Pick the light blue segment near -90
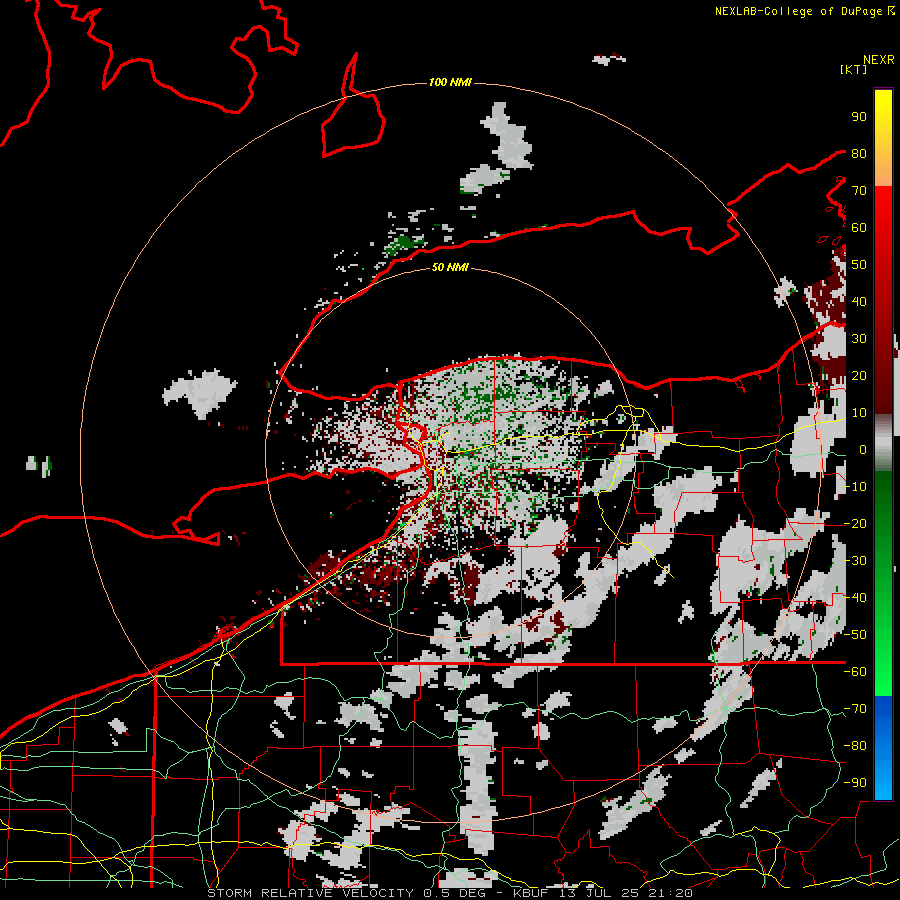This screenshot has width=900, height=900. coord(883,781)
